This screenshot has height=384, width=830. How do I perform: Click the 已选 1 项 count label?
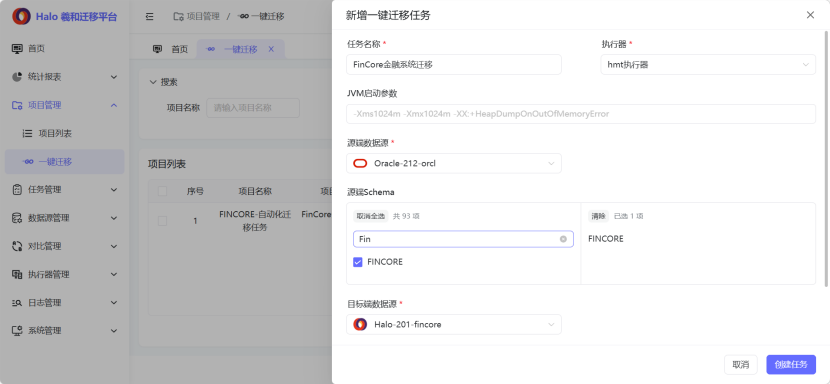pos(628,216)
